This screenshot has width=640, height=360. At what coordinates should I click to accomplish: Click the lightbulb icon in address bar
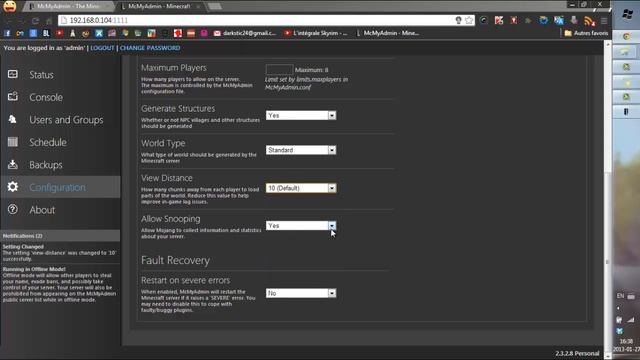click(458, 20)
